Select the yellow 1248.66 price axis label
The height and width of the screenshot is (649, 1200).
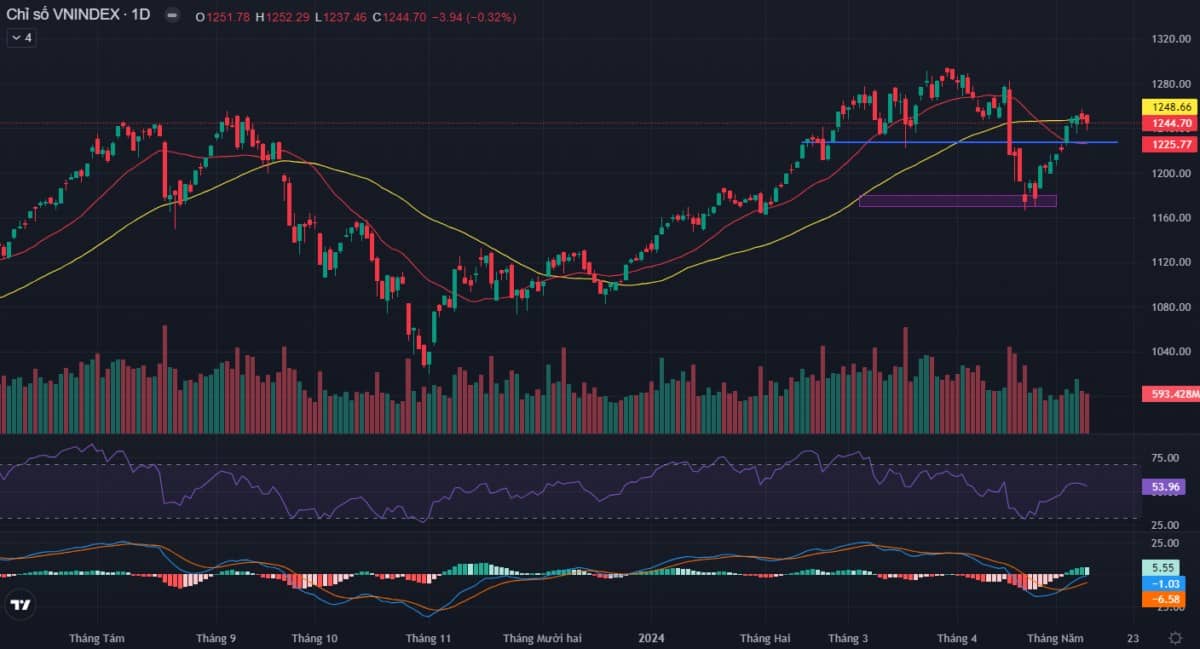(x=1171, y=106)
